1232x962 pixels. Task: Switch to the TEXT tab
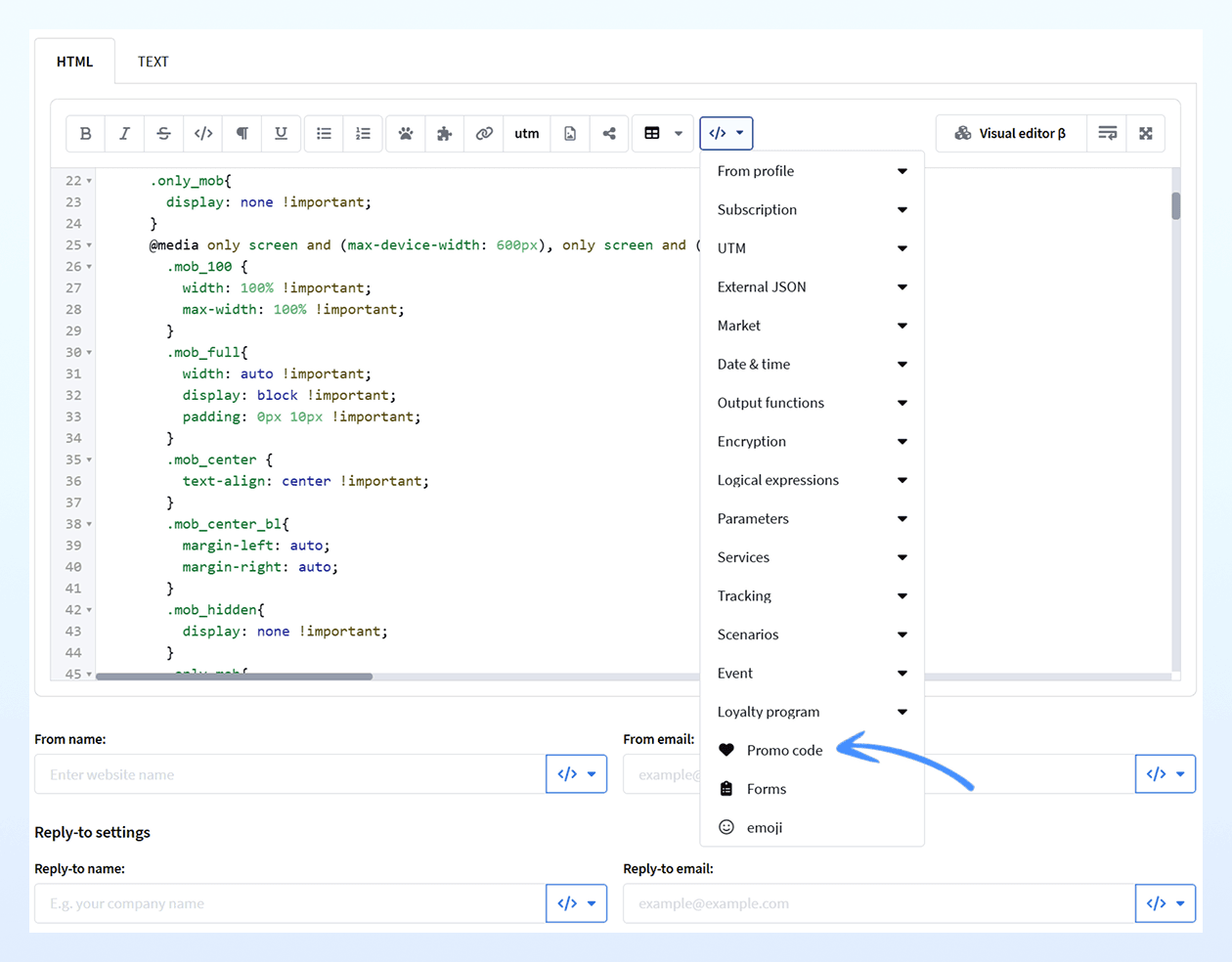tap(154, 62)
